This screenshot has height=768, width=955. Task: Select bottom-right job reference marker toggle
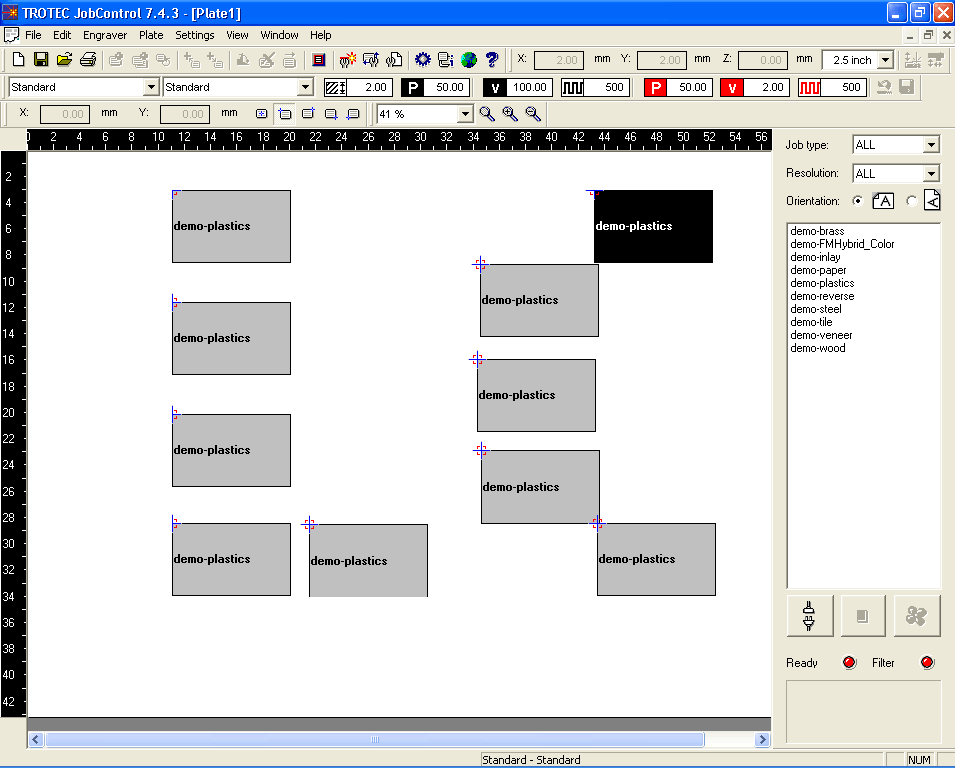tap(331, 114)
